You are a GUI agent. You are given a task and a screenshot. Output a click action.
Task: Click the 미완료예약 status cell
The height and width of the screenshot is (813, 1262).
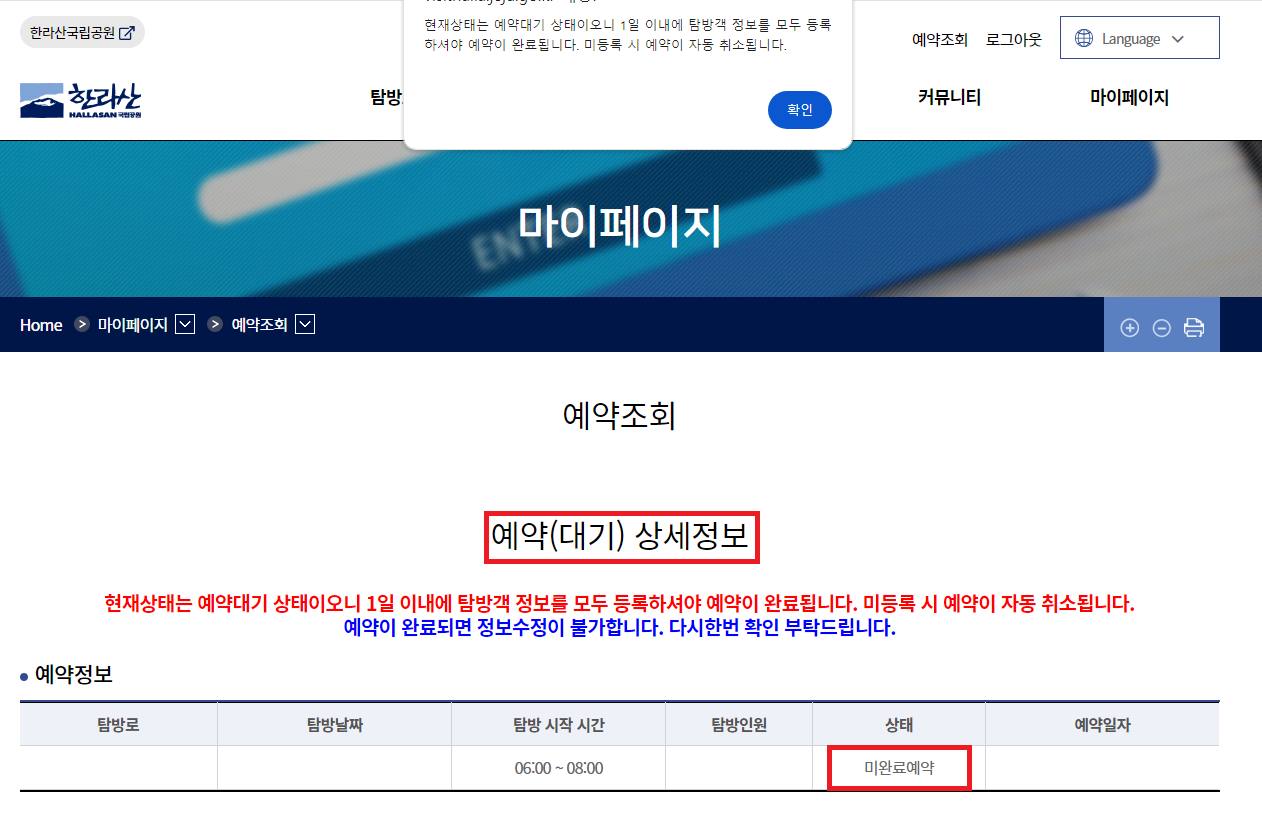[899, 768]
